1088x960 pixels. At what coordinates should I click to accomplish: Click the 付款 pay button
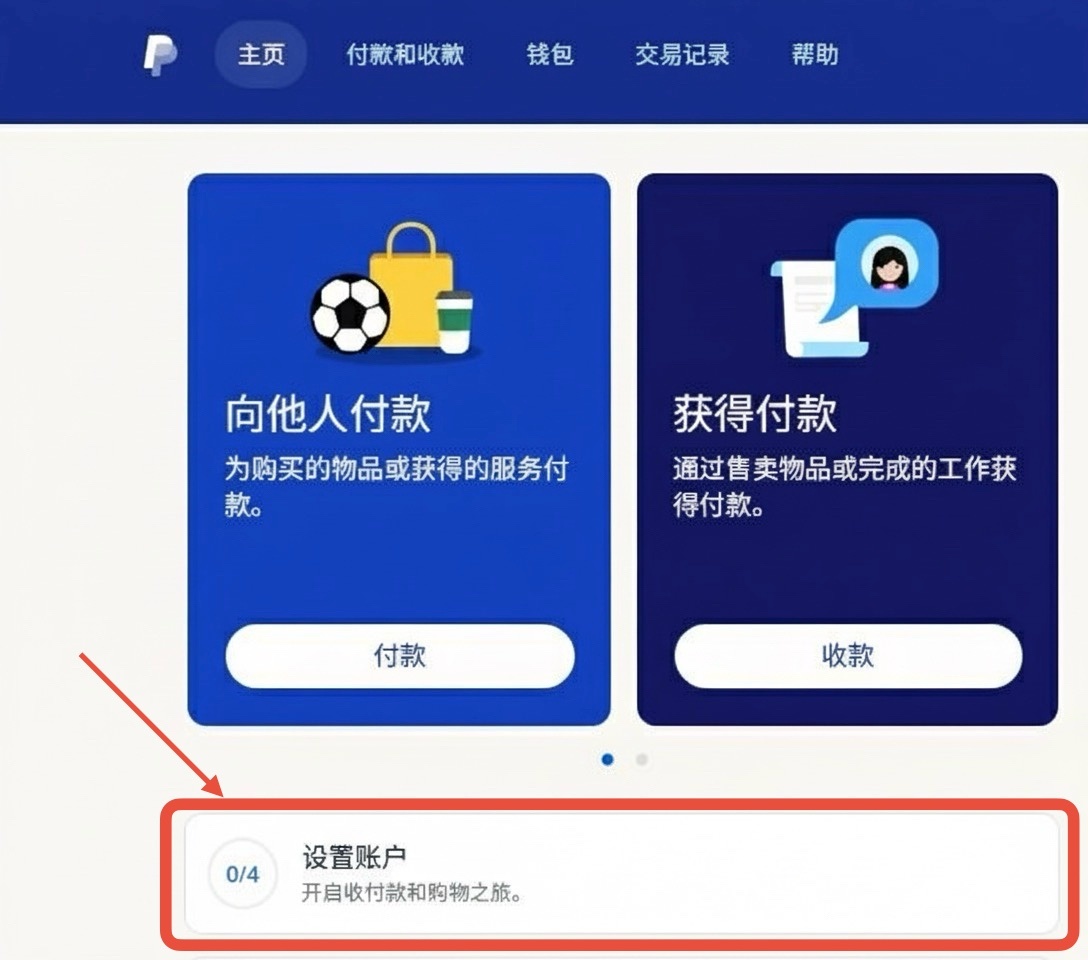click(400, 655)
